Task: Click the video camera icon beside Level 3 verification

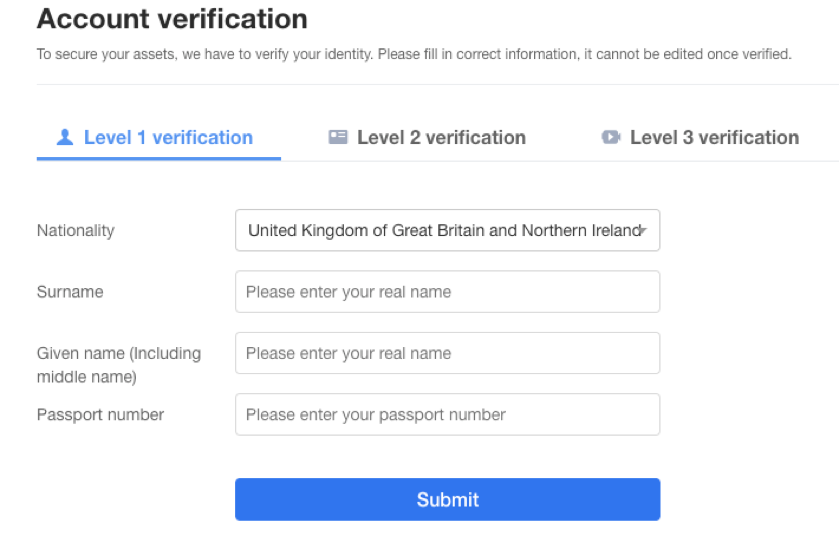Action: point(611,137)
